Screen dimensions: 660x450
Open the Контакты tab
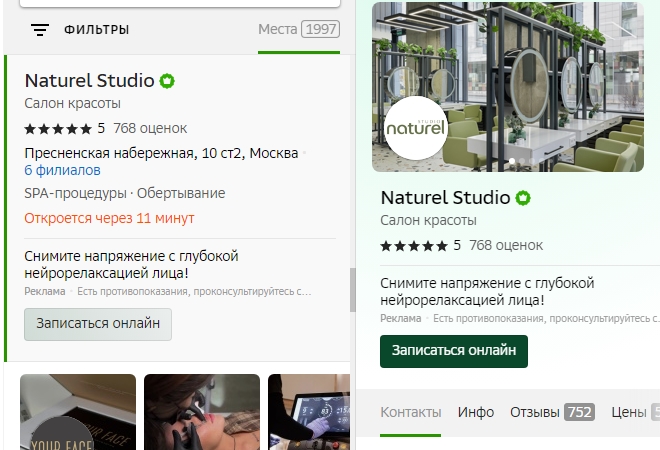[410, 412]
